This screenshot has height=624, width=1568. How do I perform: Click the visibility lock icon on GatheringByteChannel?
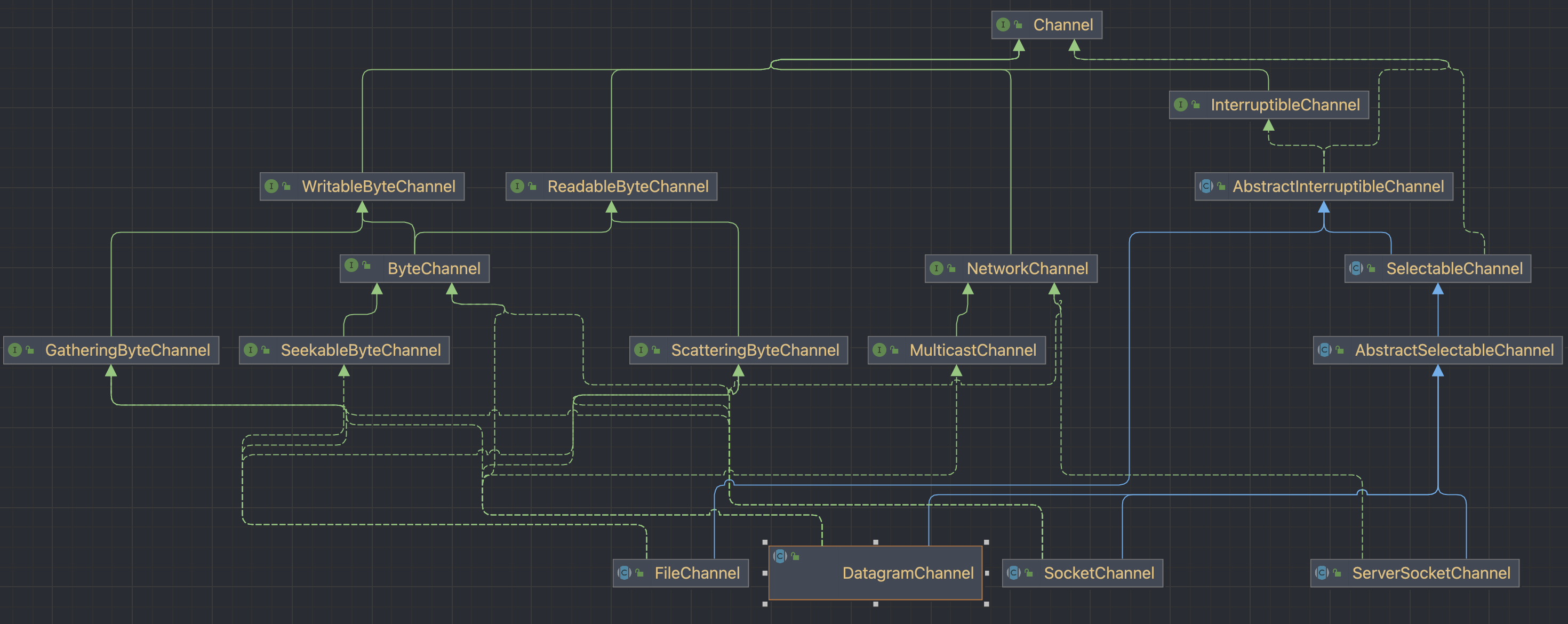click(x=30, y=350)
